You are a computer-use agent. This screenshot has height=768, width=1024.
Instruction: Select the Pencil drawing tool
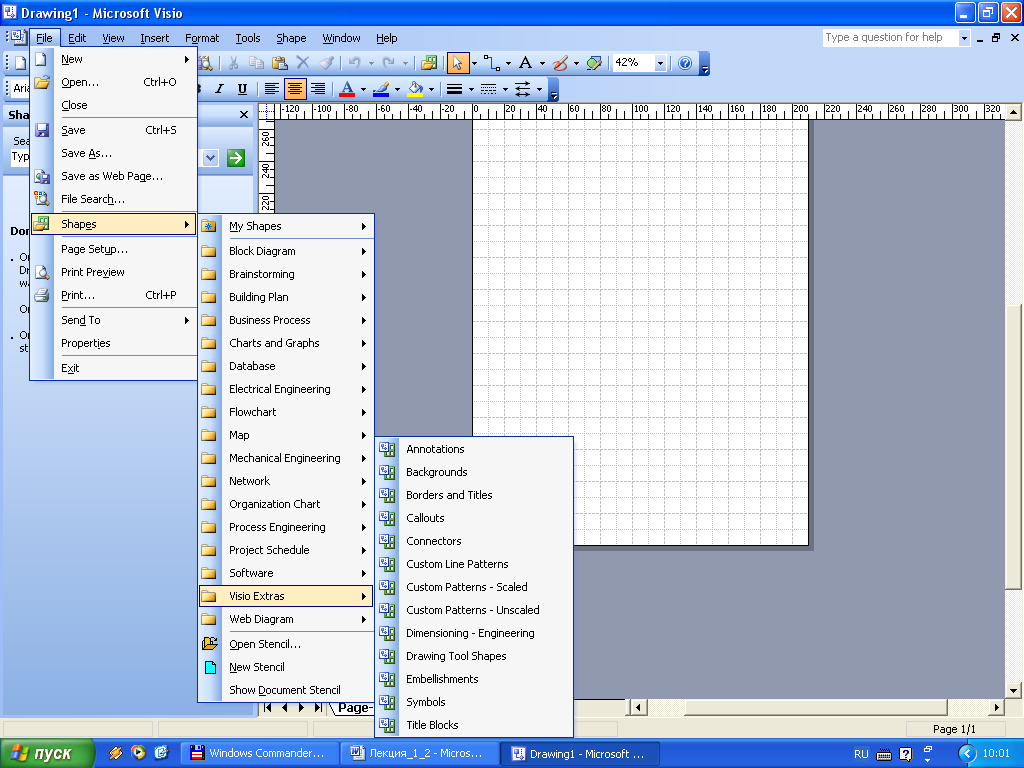tap(560, 63)
